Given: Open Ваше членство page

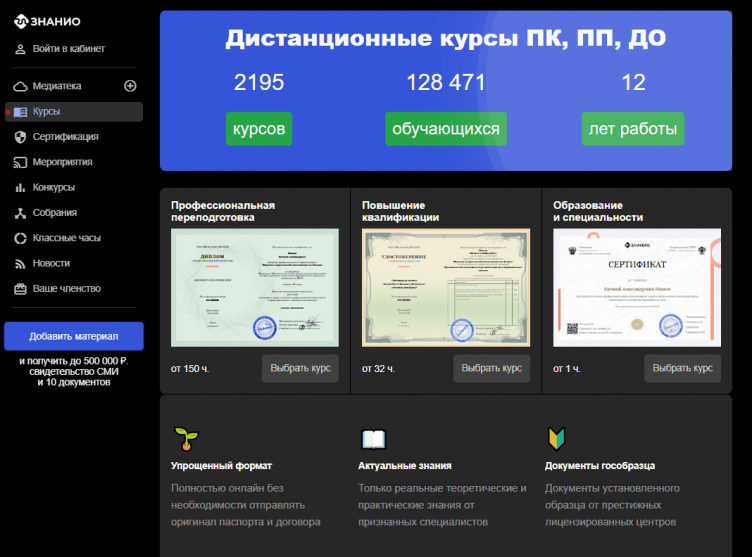Looking at the screenshot, I should 67,289.
